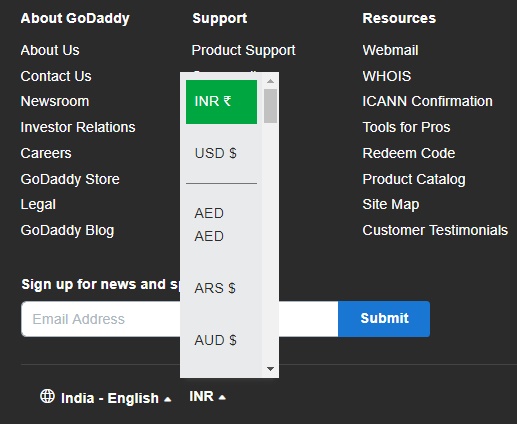The height and width of the screenshot is (424, 517).
Task: Click the Resources column heading
Action: [399, 18]
